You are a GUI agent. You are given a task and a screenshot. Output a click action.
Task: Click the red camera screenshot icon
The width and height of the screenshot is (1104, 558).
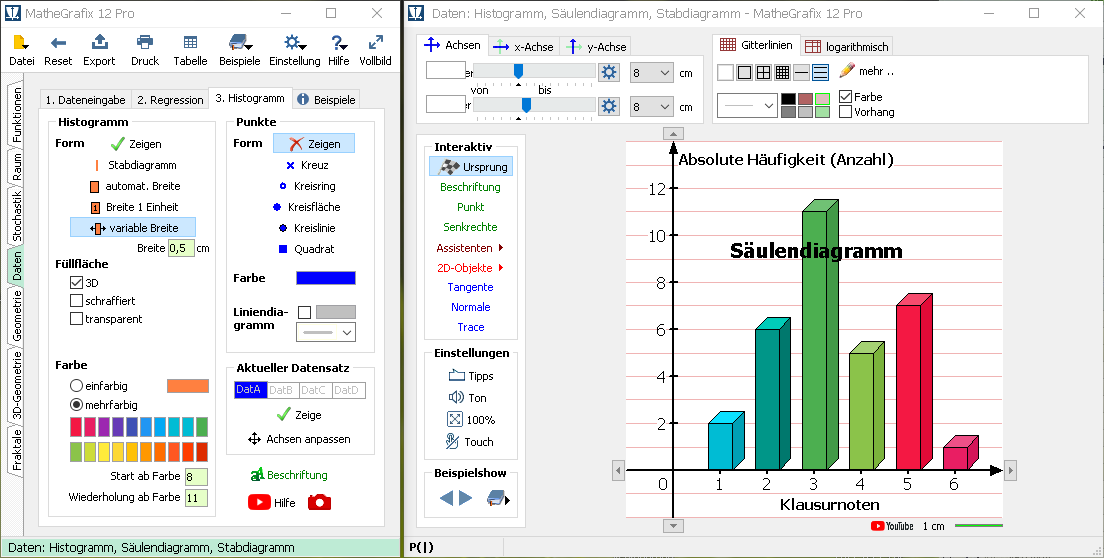coord(319,502)
